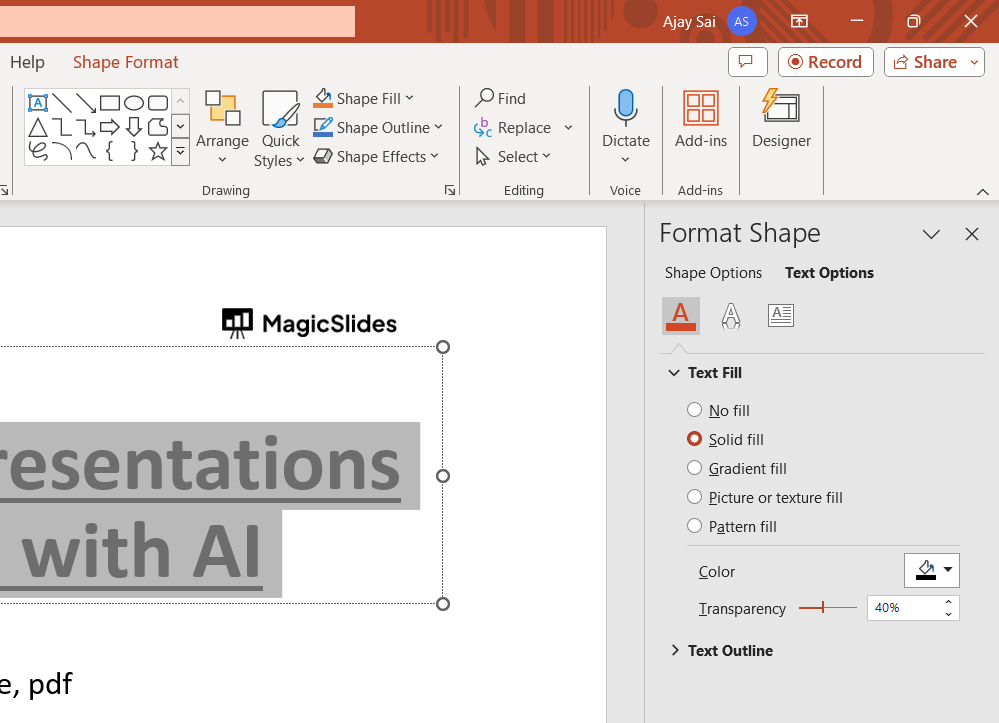Open the Textbox layout icon tab
This screenshot has width=999, height=723.
click(781, 316)
